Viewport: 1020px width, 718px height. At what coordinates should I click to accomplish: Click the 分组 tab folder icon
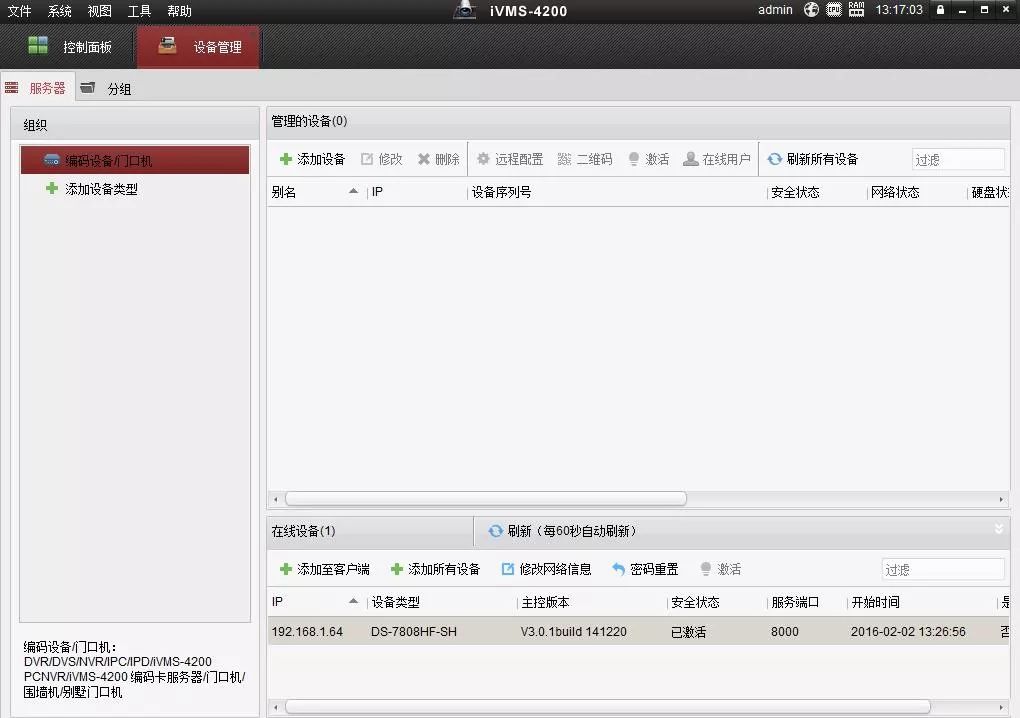88,88
